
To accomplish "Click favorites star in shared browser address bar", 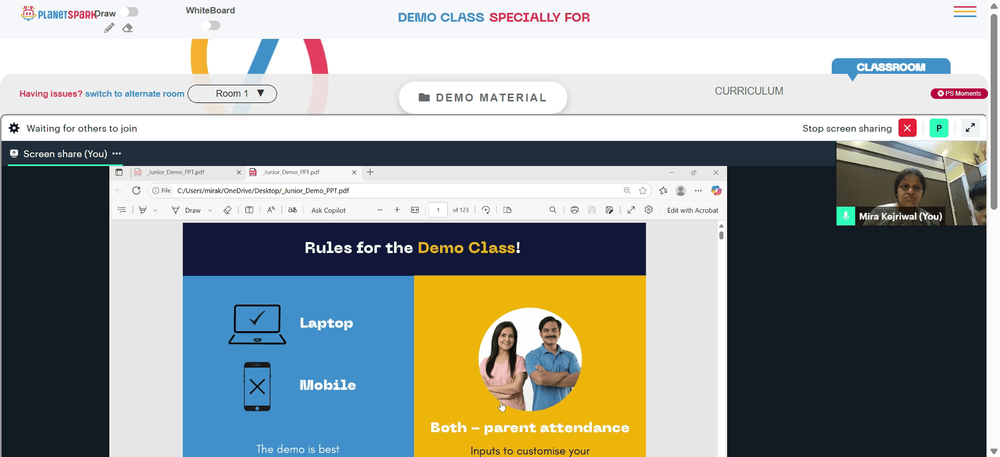I will click(x=643, y=191).
